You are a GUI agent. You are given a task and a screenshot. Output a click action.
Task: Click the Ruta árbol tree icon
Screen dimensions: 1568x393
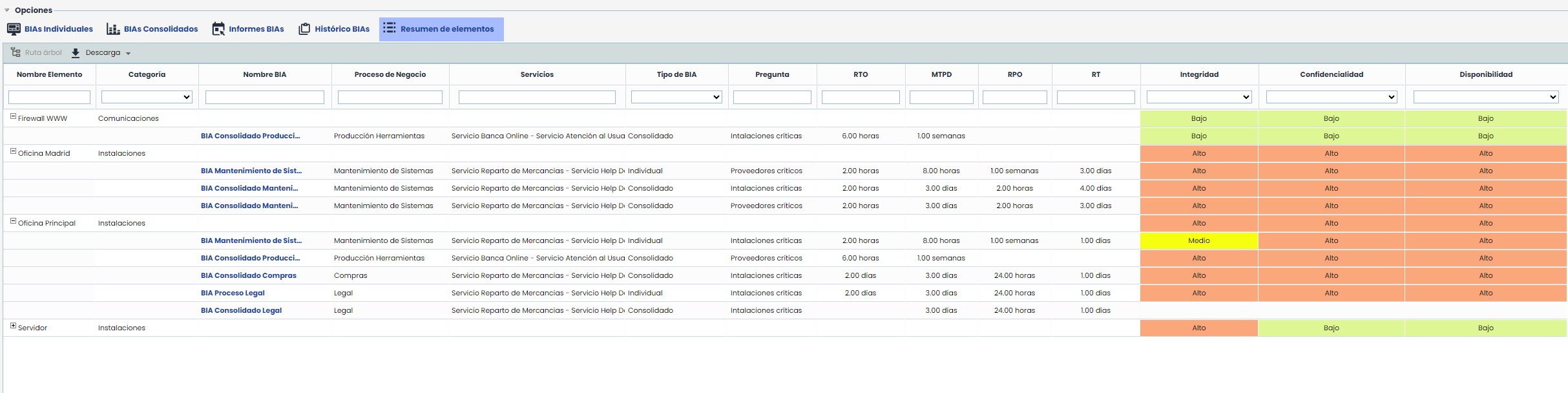pyautogui.click(x=16, y=52)
